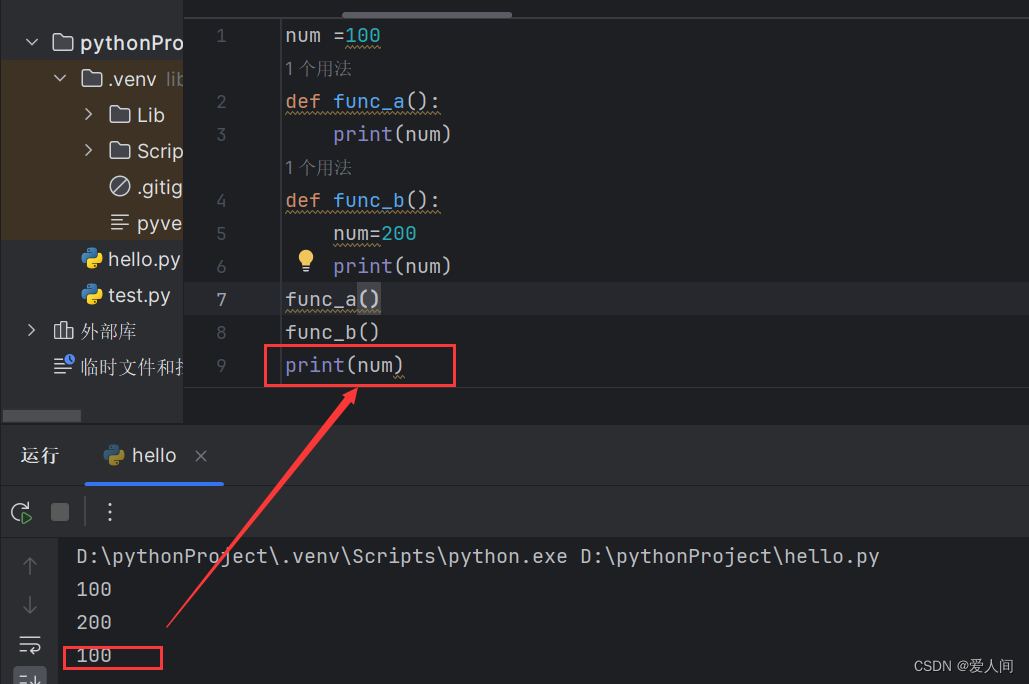Screen dimensions: 1029x684
Task: Click the print(num) statement on line 9
Action: click(x=344, y=366)
